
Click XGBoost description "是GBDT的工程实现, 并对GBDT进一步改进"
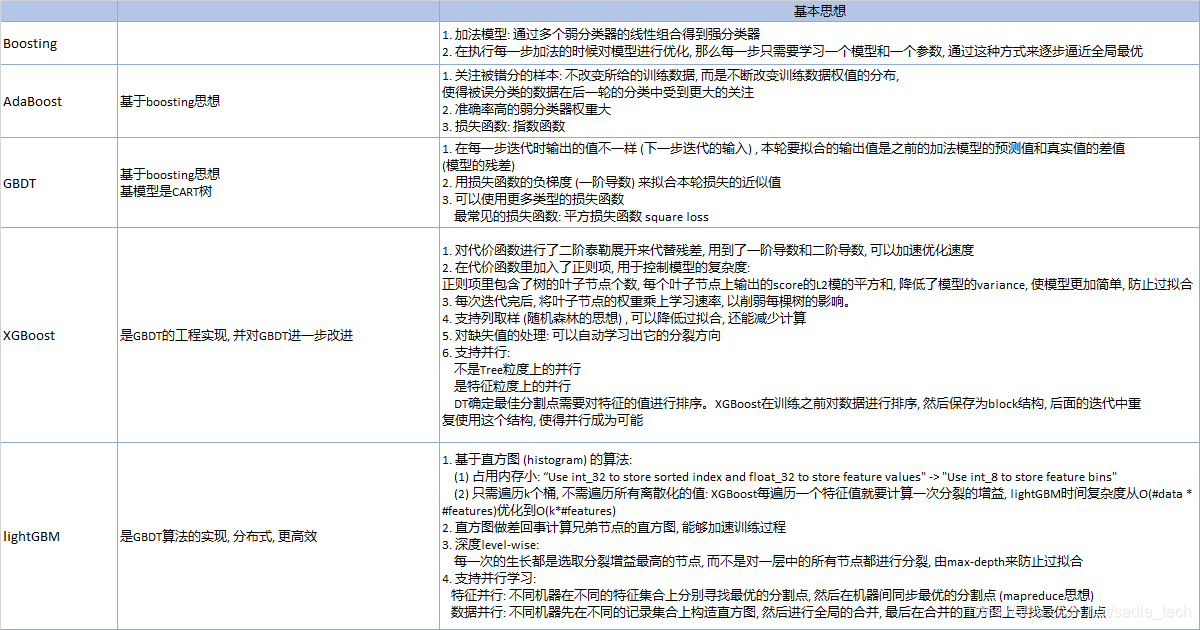click(x=236, y=335)
